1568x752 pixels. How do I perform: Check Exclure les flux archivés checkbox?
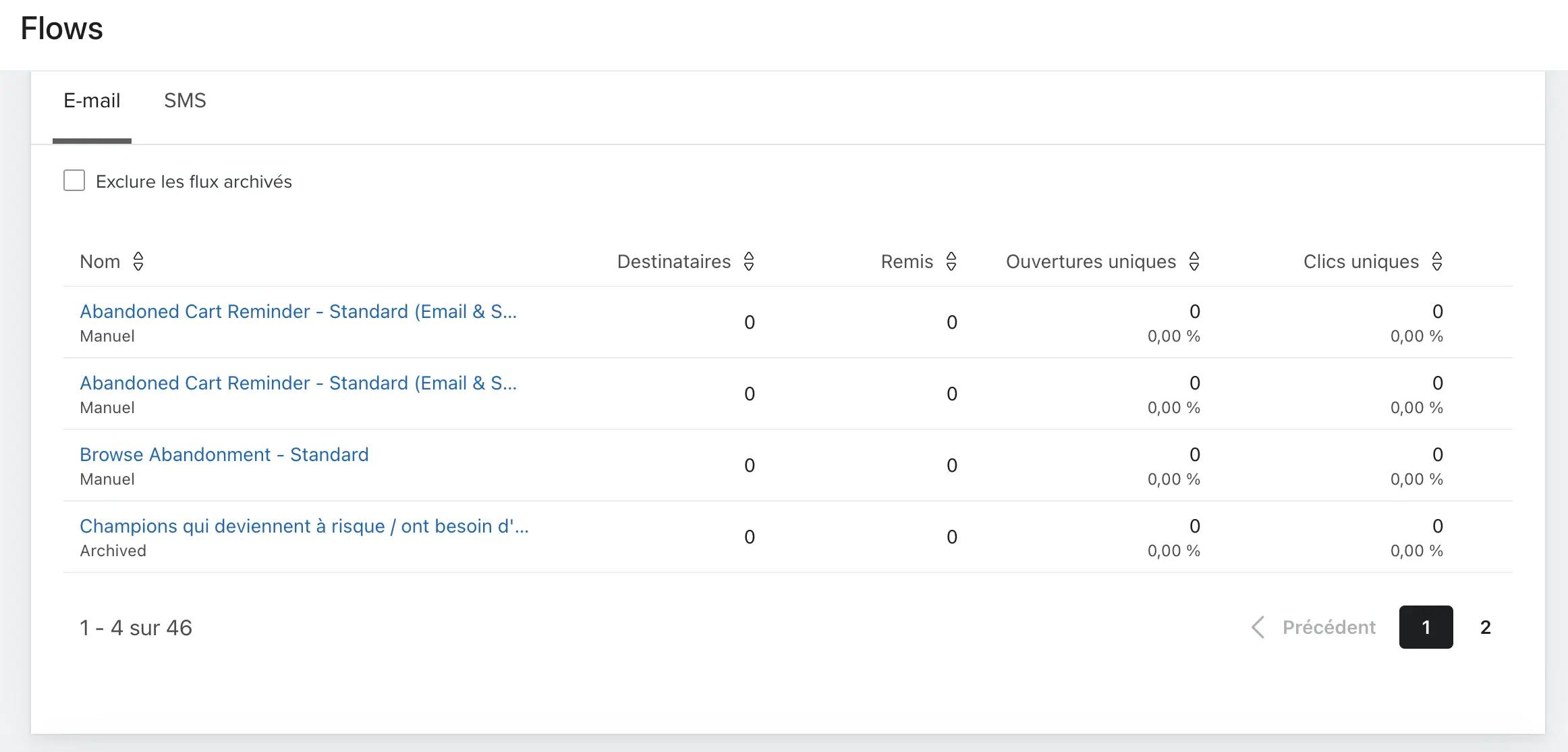coord(74,181)
